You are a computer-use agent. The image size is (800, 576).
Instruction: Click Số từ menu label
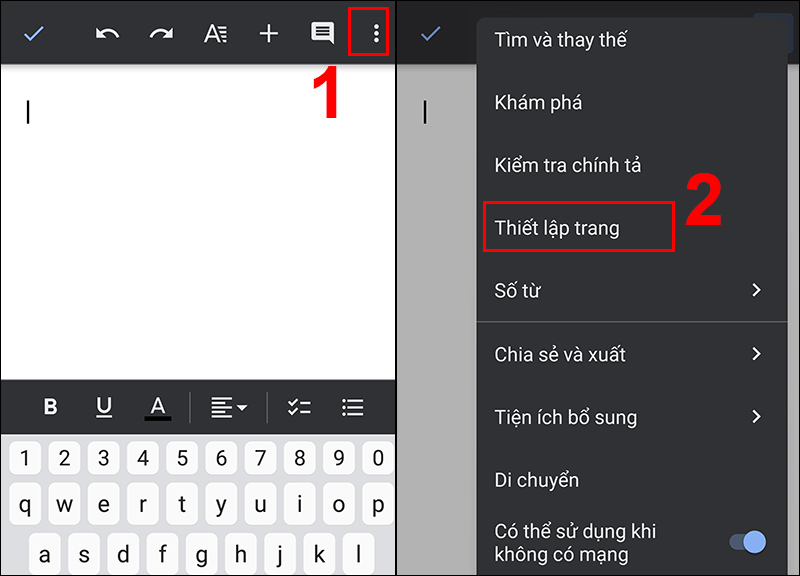point(517,290)
